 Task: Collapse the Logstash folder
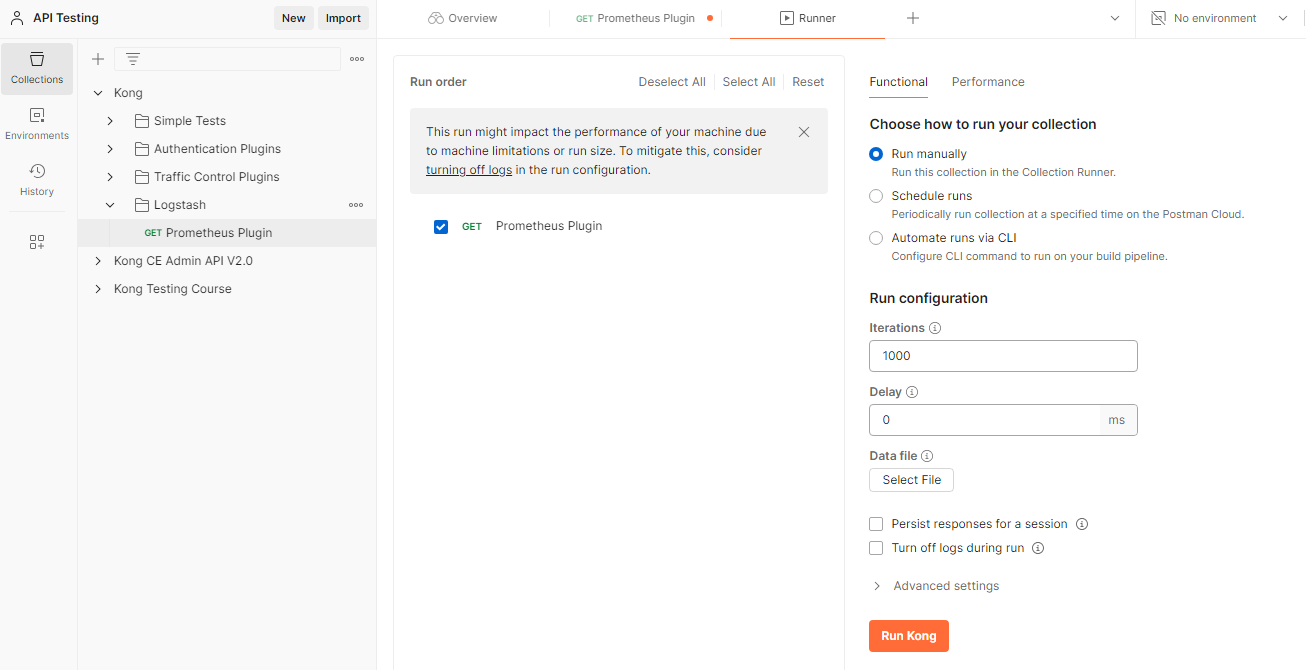point(110,205)
